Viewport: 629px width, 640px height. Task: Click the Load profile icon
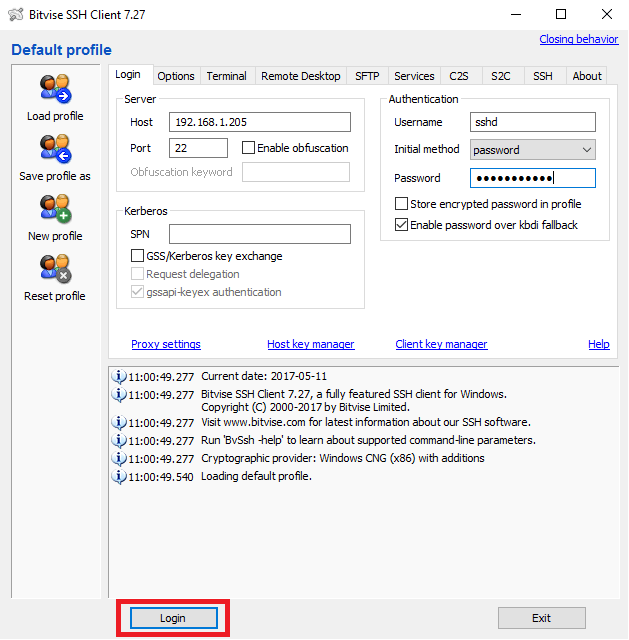coord(55,89)
